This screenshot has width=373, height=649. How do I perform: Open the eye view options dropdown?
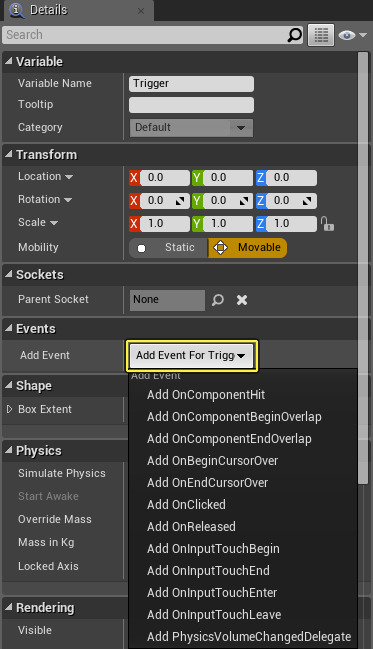coord(352,35)
